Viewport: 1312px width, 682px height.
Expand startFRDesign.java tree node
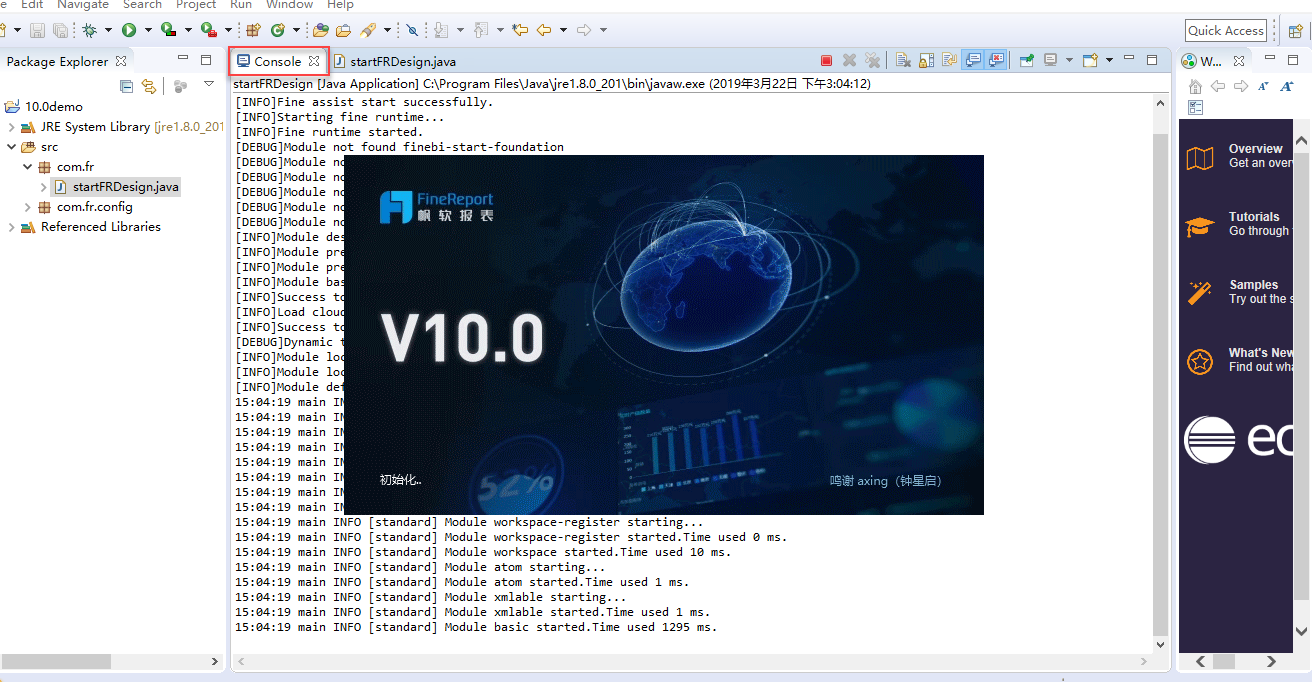(44, 187)
